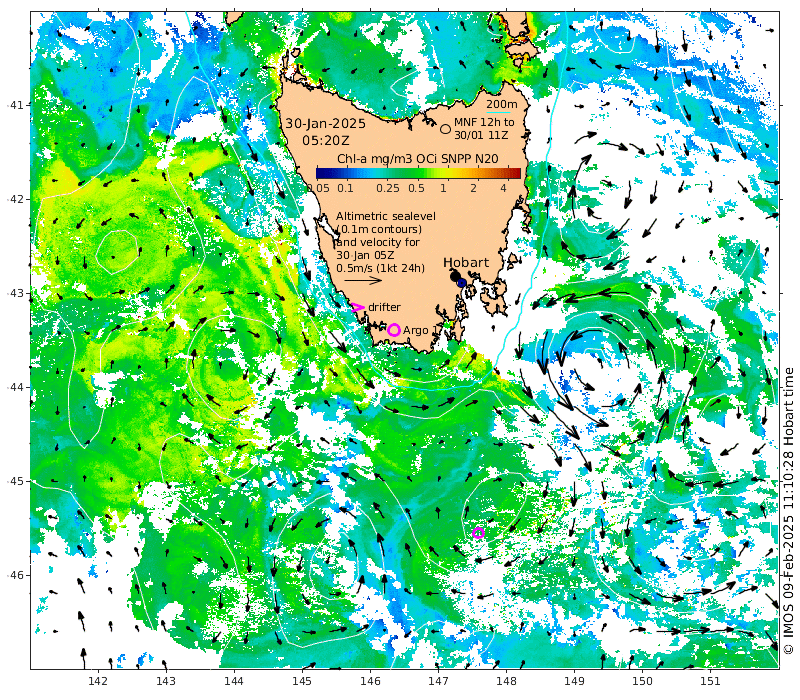Click the 200m depth label
The width and height of the screenshot is (800, 700).
pyautogui.click(x=502, y=104)
